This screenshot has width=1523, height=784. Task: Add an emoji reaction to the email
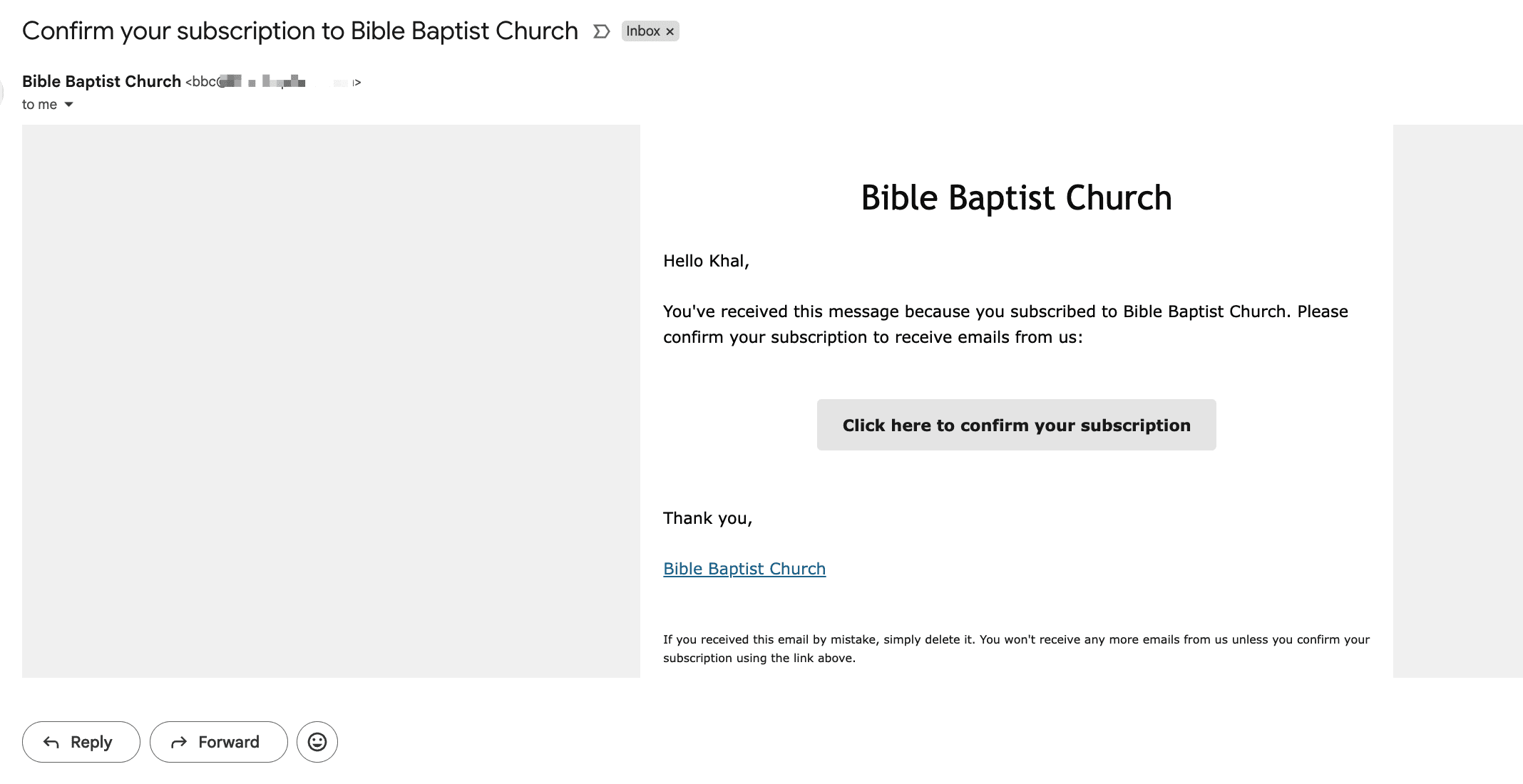(317, 742)
